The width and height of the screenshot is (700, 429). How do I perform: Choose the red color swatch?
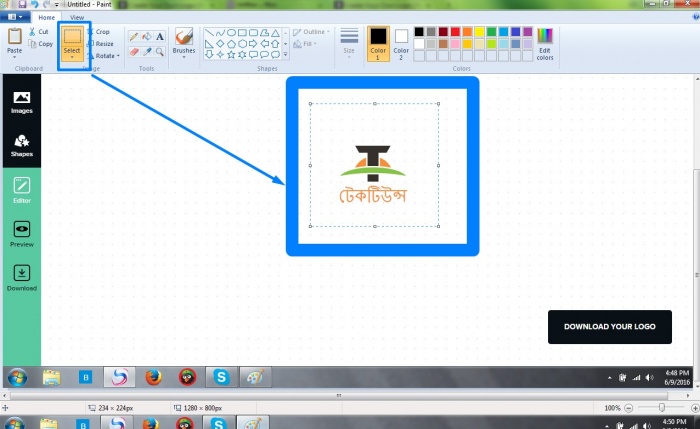[x=455, y=32]
